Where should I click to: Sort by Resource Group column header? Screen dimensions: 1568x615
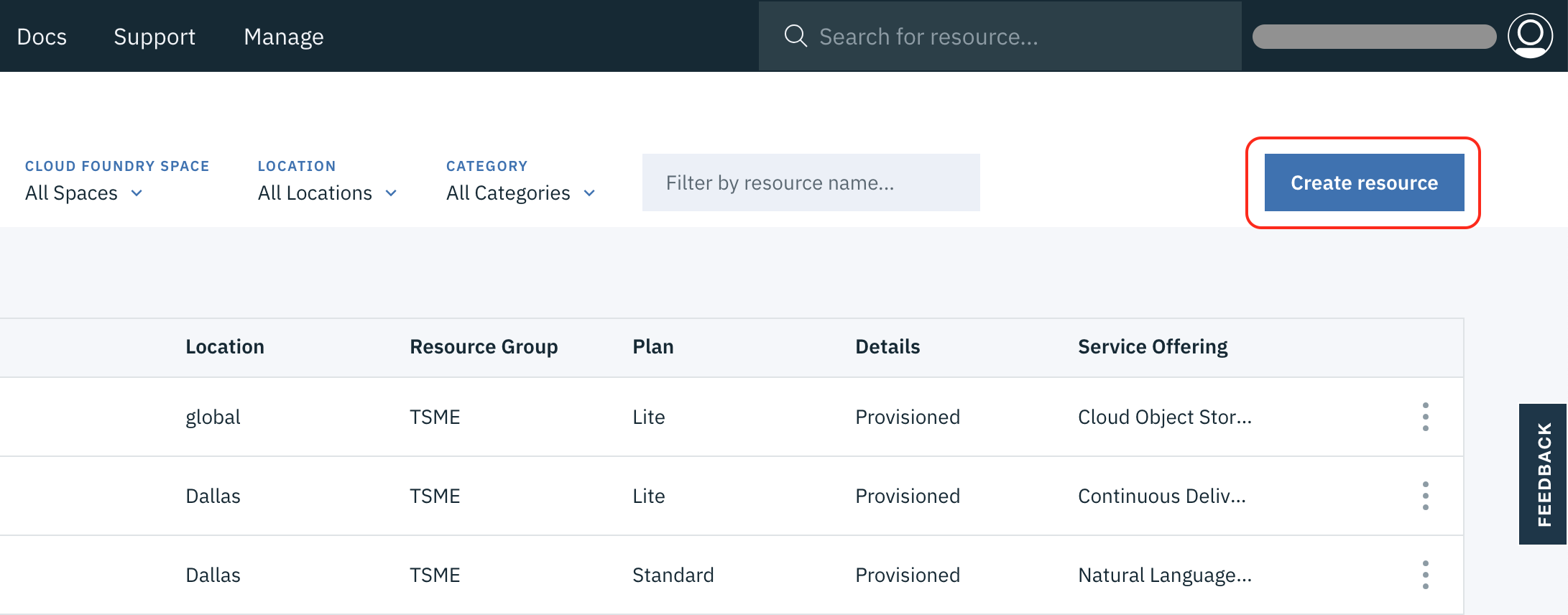point(484,347)
